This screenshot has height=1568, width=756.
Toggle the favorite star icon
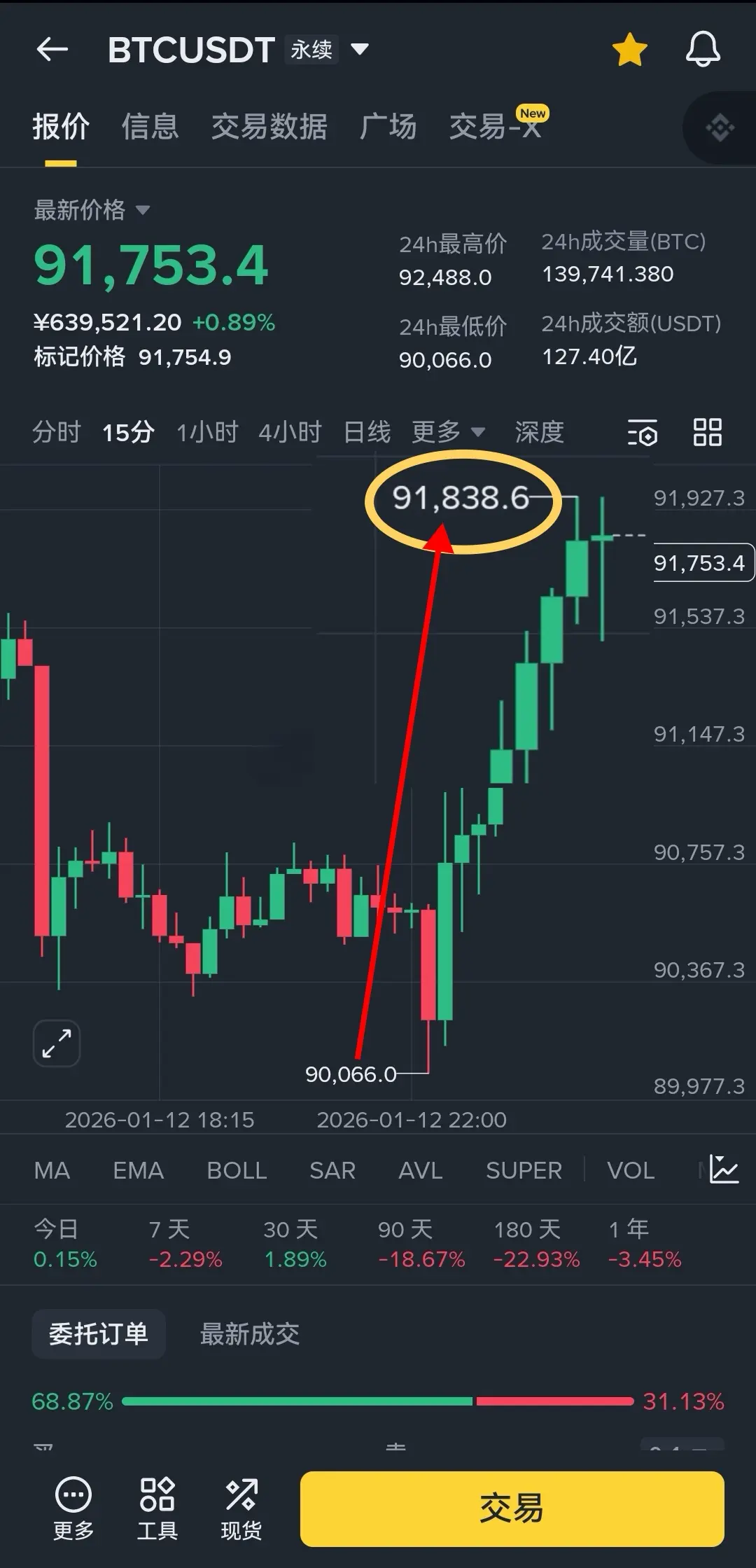click(629, 50)
